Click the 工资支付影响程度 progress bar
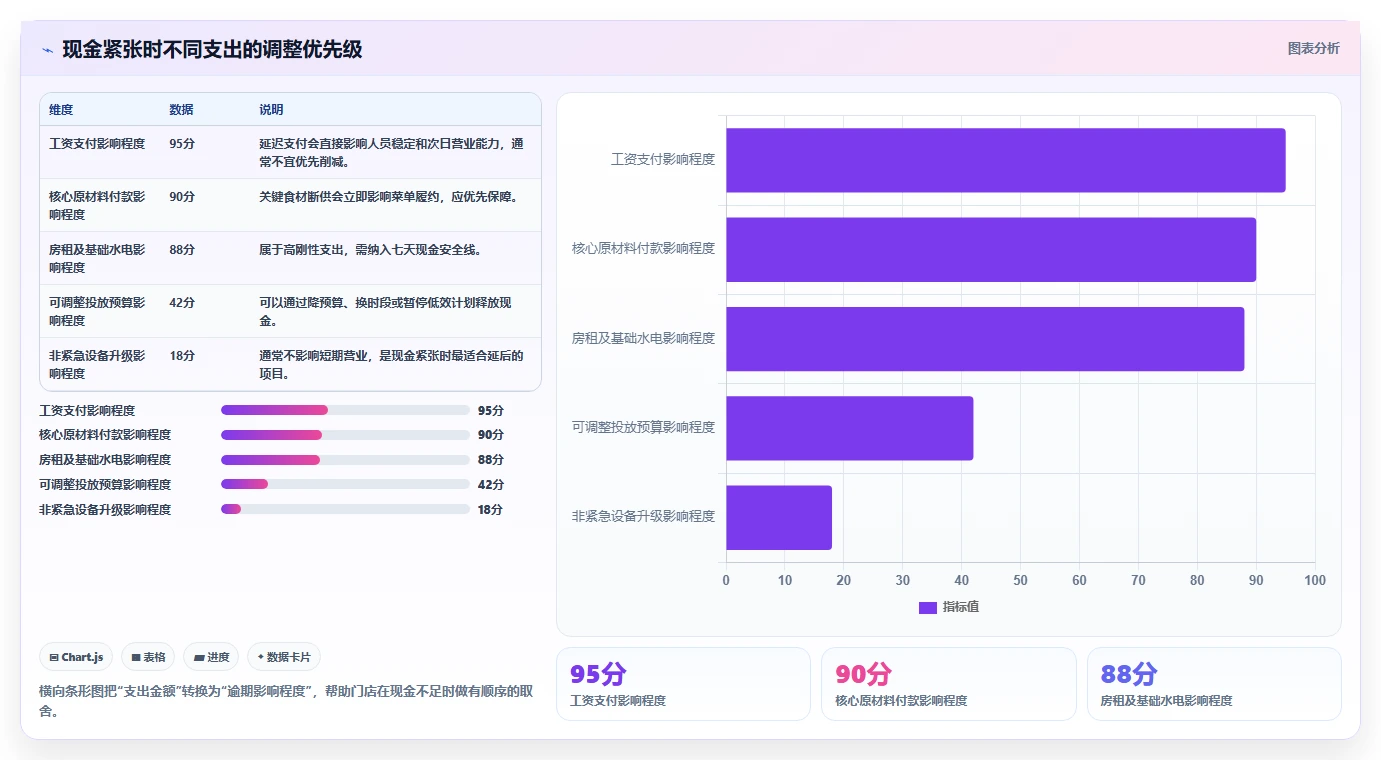 345,410
